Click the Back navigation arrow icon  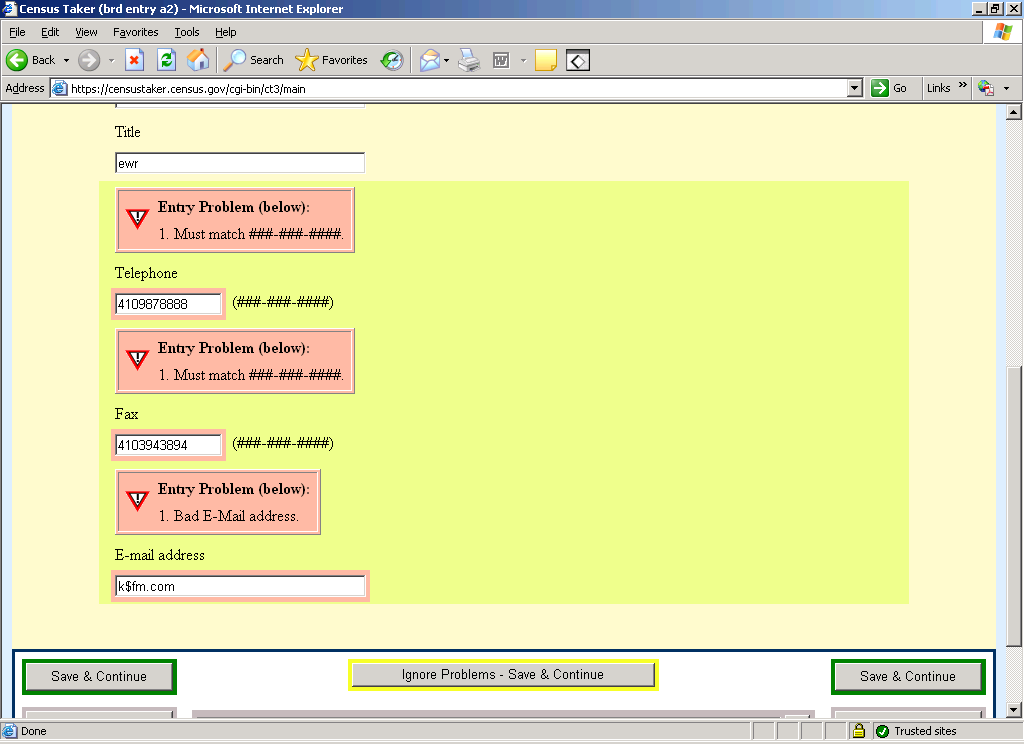pos(18,60)
